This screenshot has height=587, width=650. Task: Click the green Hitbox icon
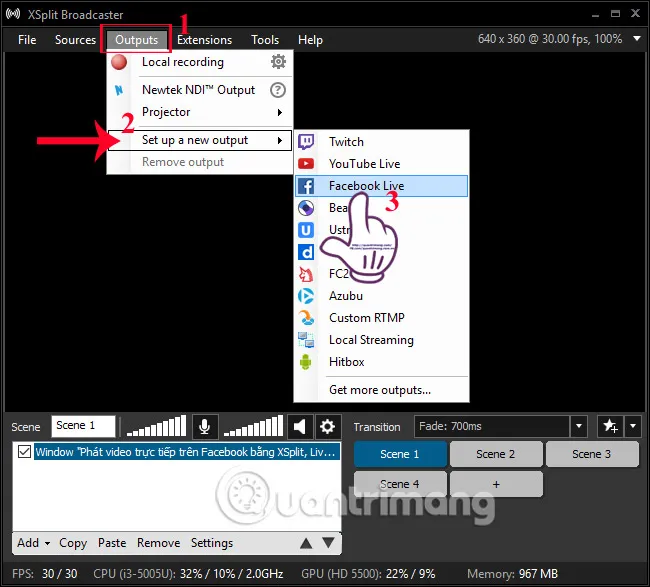[306, 362]
